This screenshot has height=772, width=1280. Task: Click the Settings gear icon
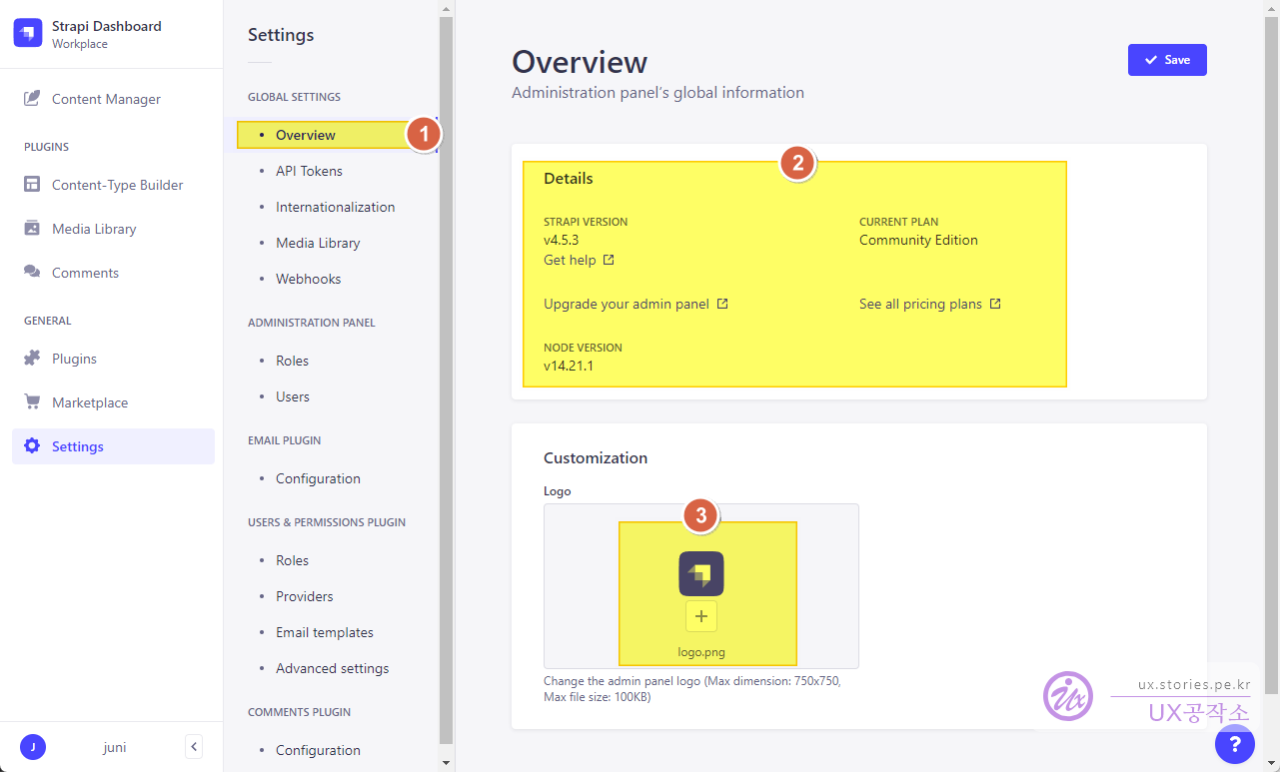tap(32, 446)
